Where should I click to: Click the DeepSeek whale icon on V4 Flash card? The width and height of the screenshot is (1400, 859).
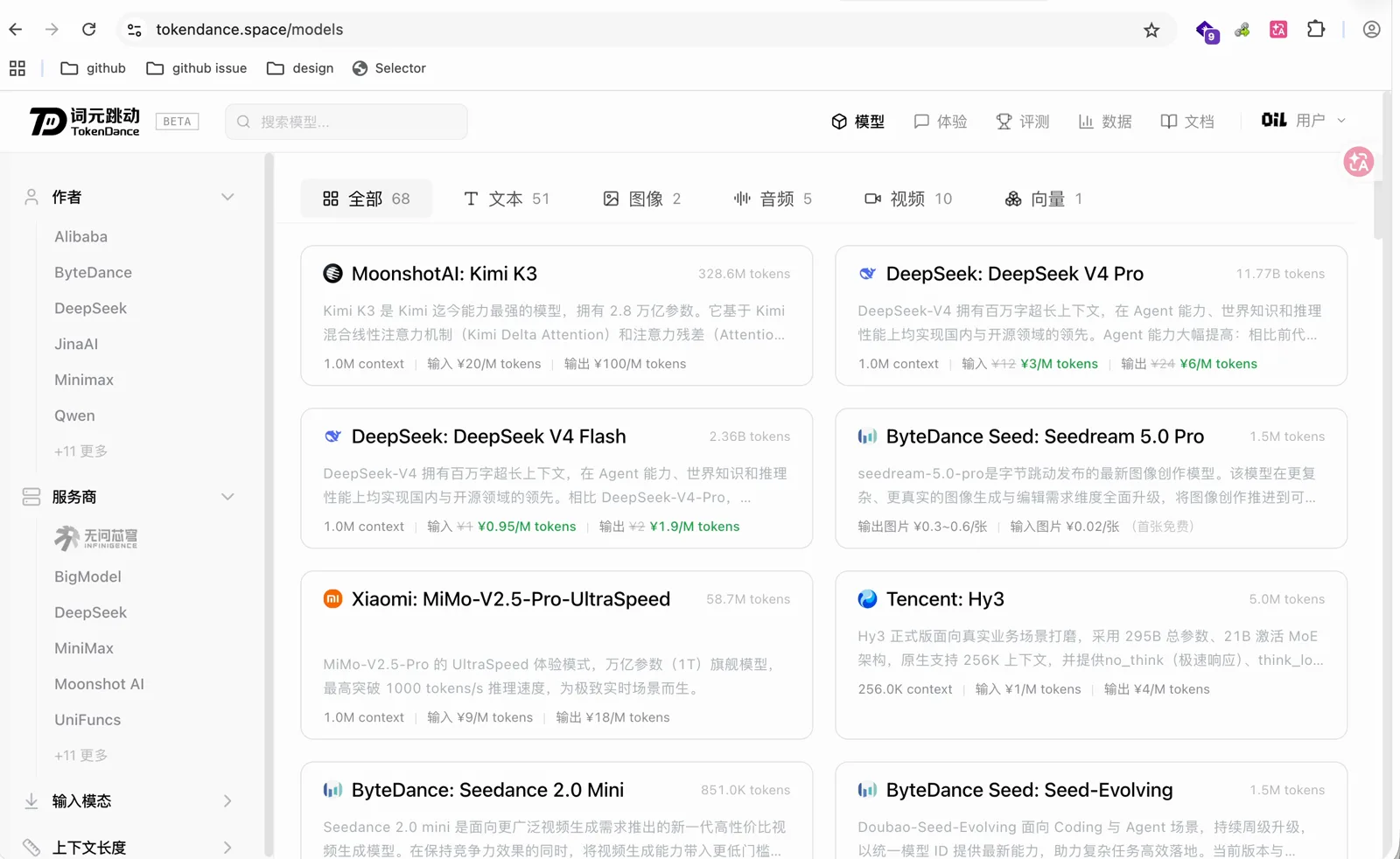[332, 436]
